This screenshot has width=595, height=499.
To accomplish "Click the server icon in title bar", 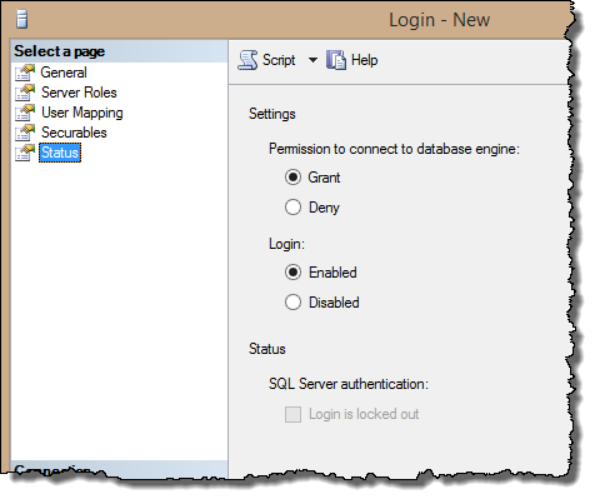I will (x=22, y=20).
